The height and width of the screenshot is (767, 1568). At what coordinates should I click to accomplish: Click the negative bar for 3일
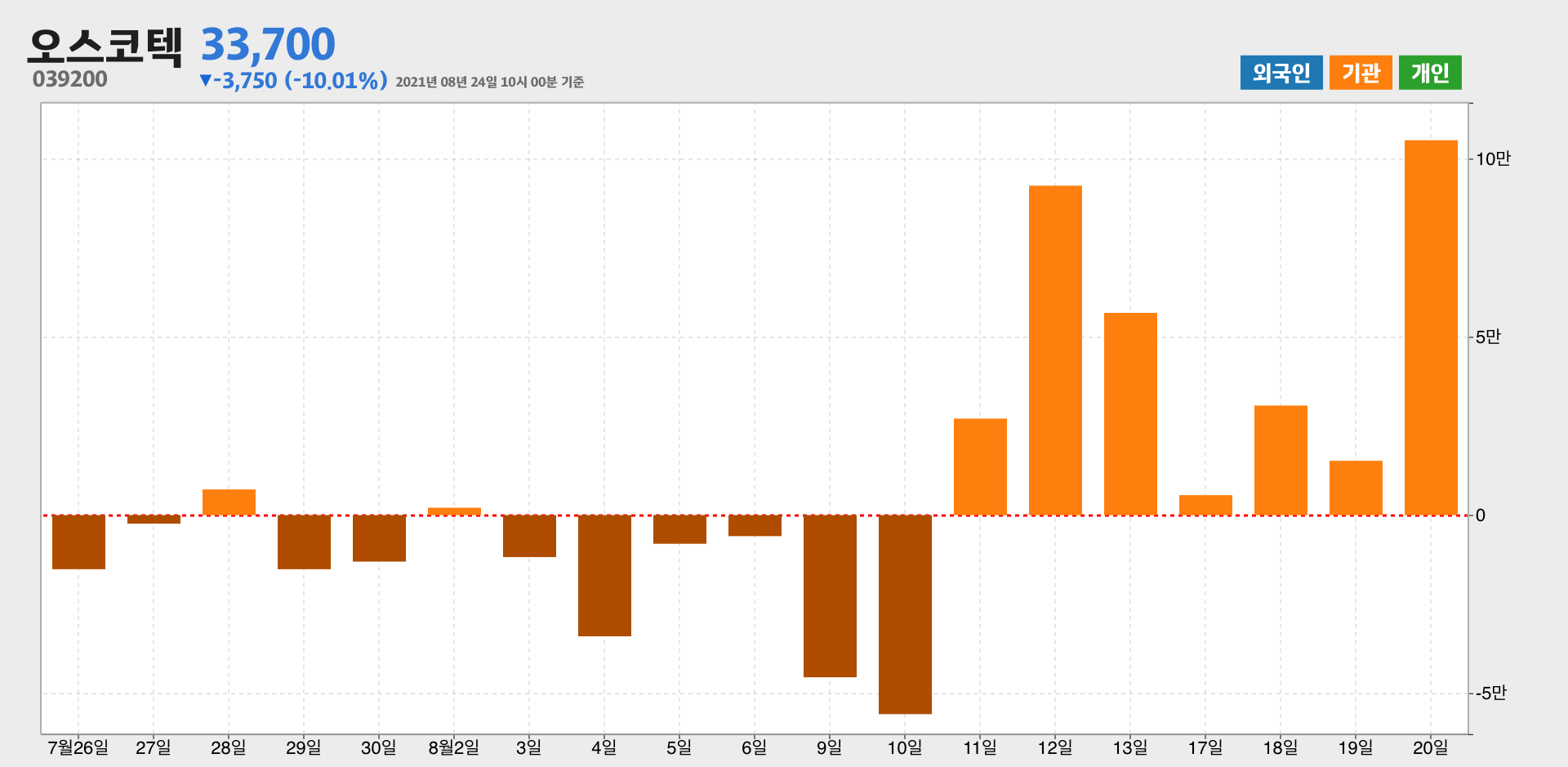pos(529,536)
